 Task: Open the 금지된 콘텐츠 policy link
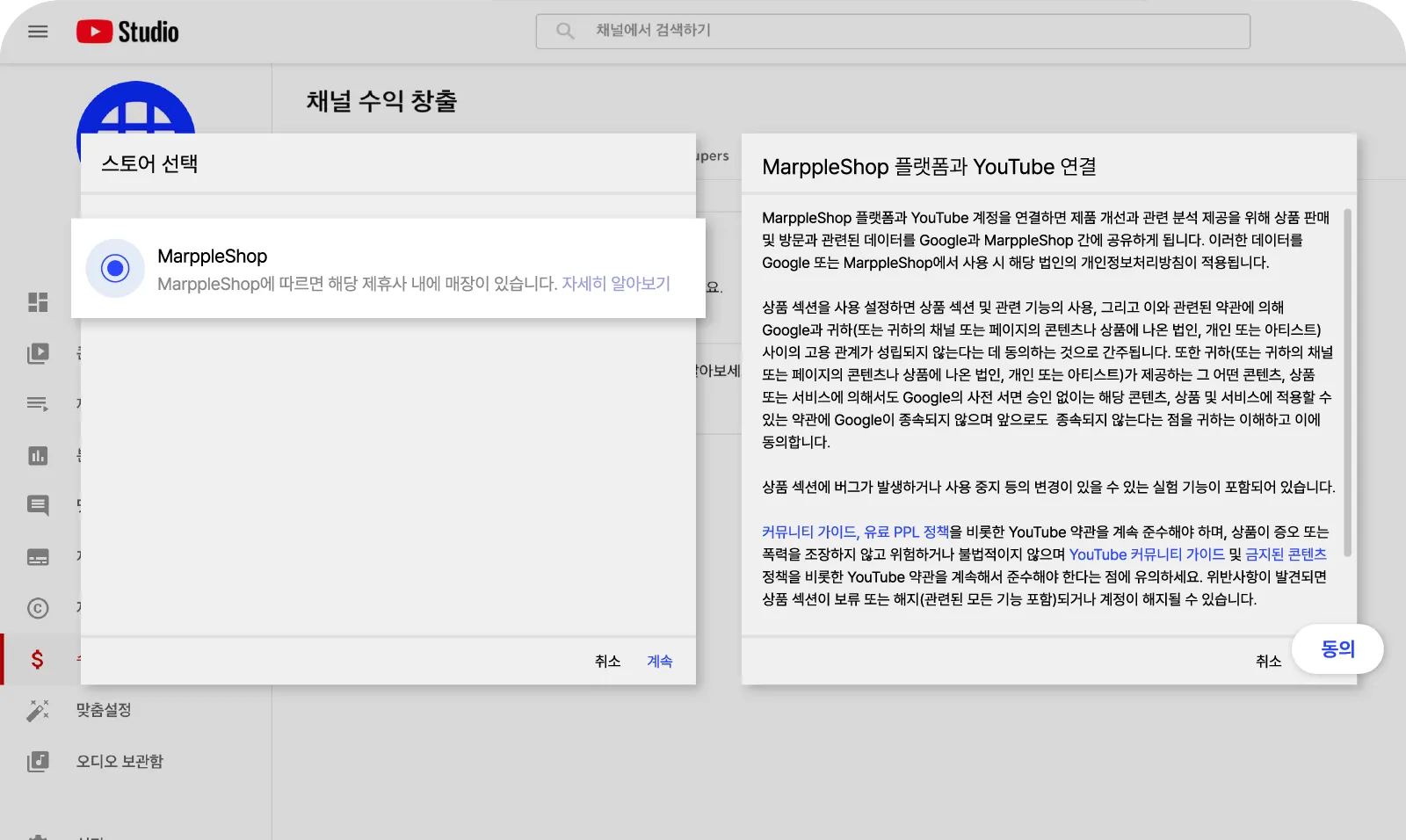[1286, 554]
